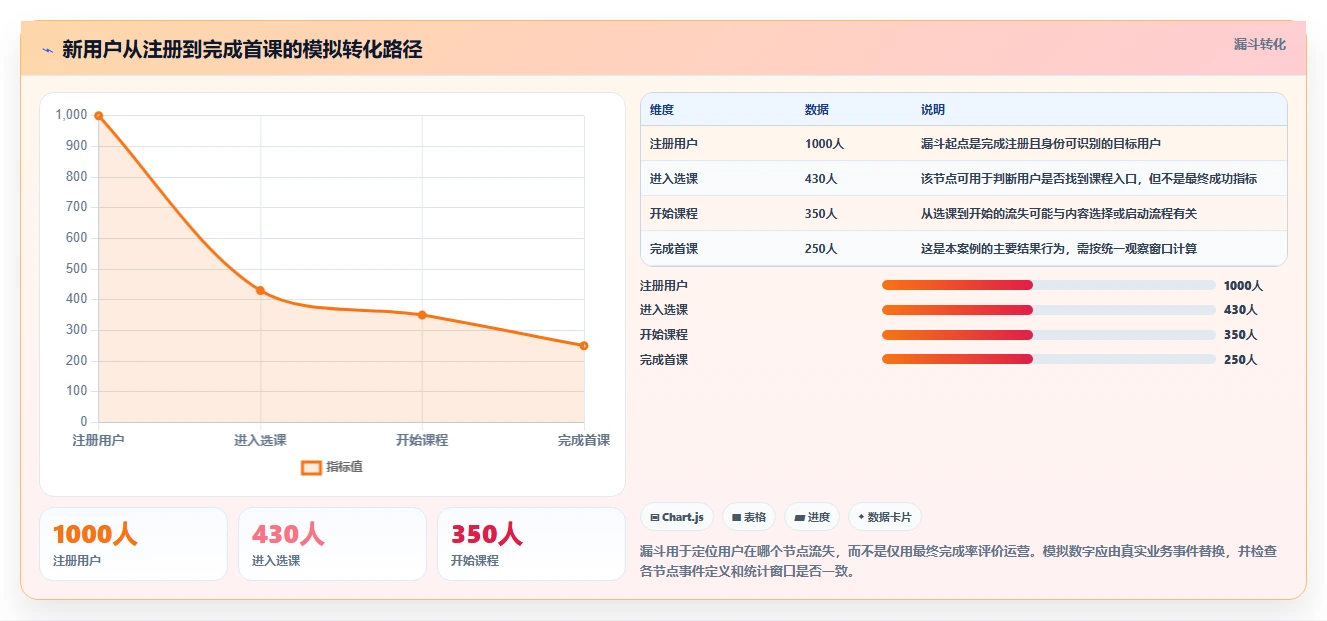Click the 1,000 y-axis tick label

point(72,115)
